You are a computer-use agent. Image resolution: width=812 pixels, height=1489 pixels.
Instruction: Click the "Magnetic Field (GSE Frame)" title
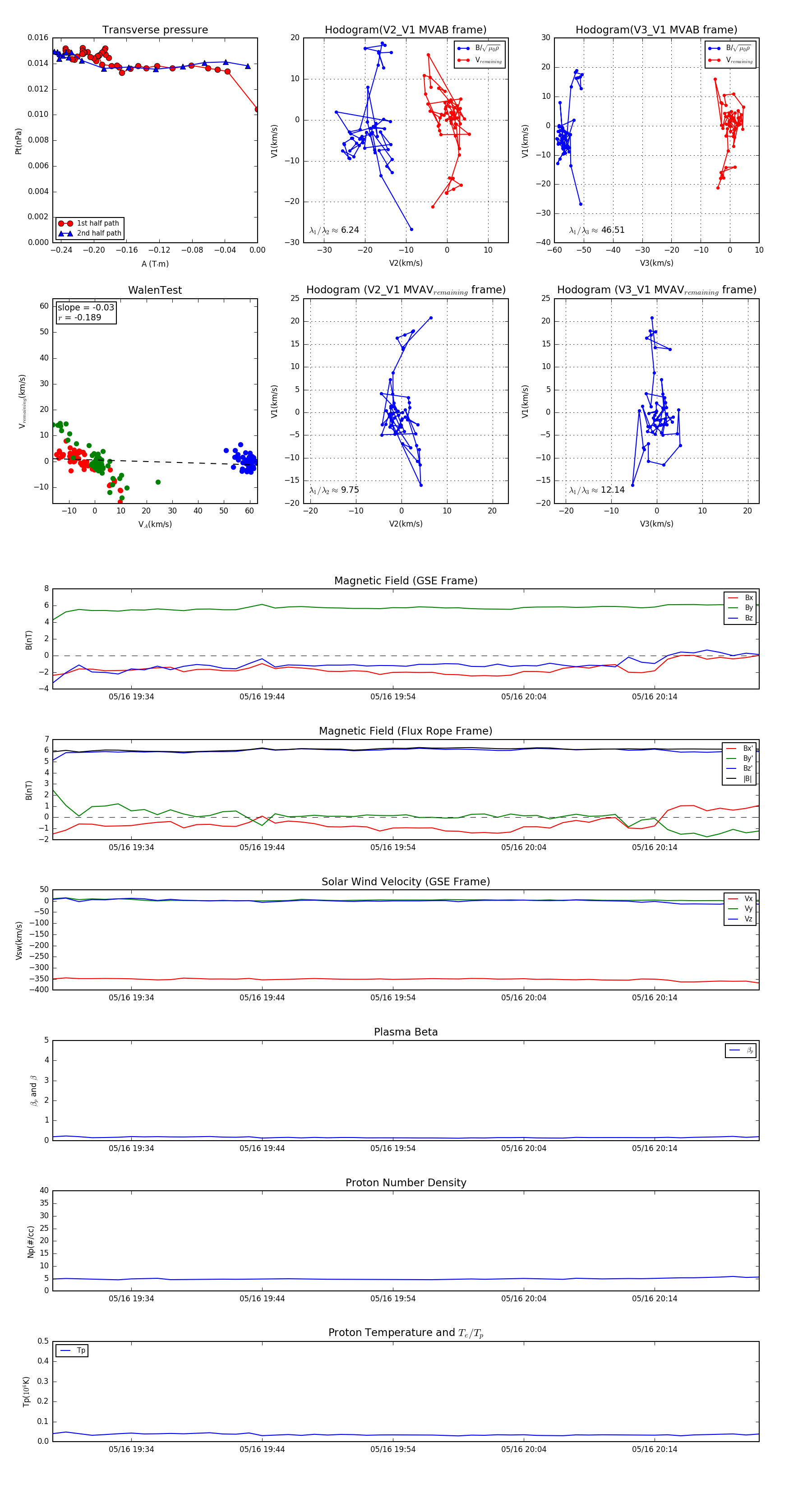point(406,581)
